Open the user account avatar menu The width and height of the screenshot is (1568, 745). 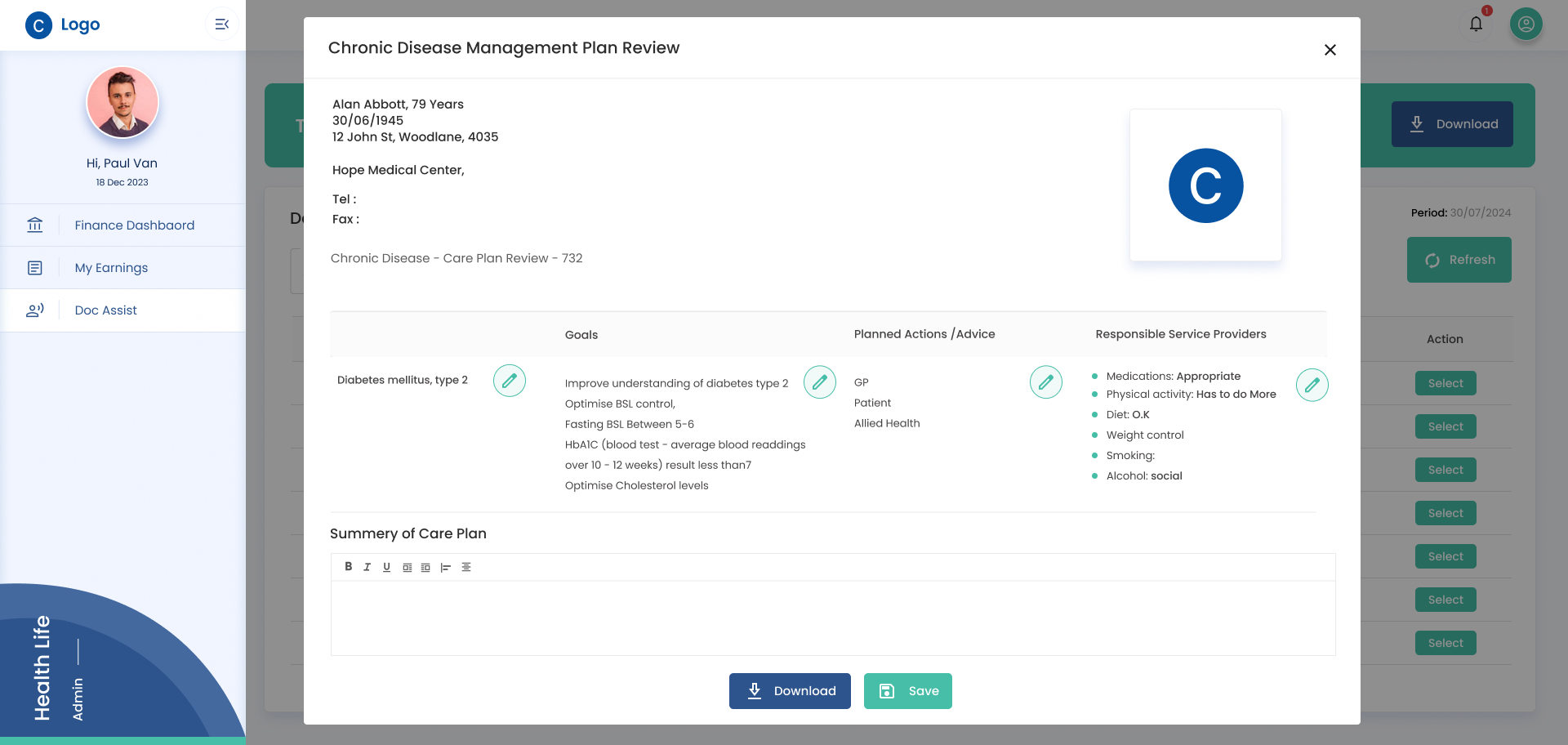pyautogui.click(x=1526, y=25)
